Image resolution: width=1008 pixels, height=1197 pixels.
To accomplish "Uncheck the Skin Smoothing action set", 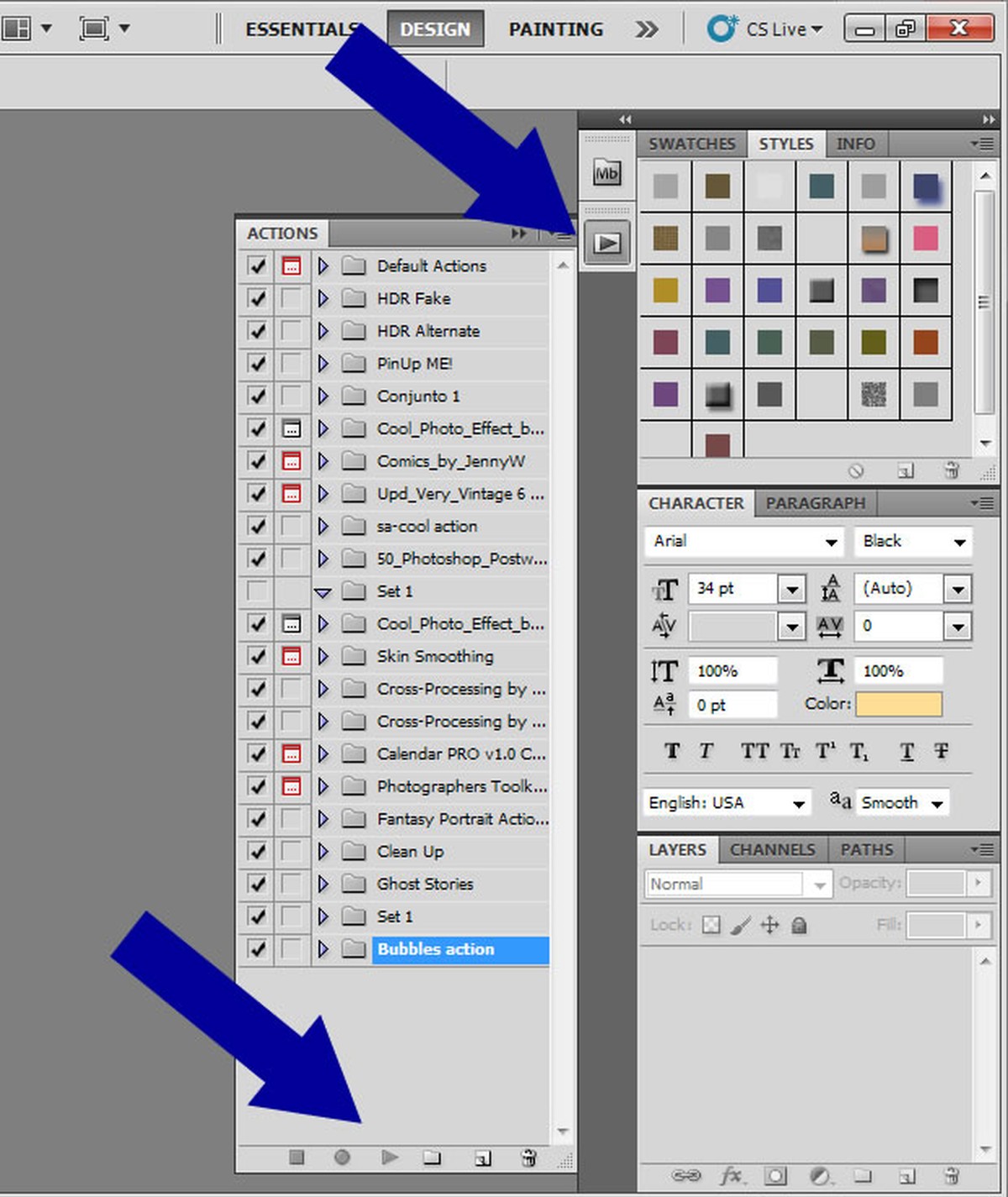I will [x=256, y=656].
